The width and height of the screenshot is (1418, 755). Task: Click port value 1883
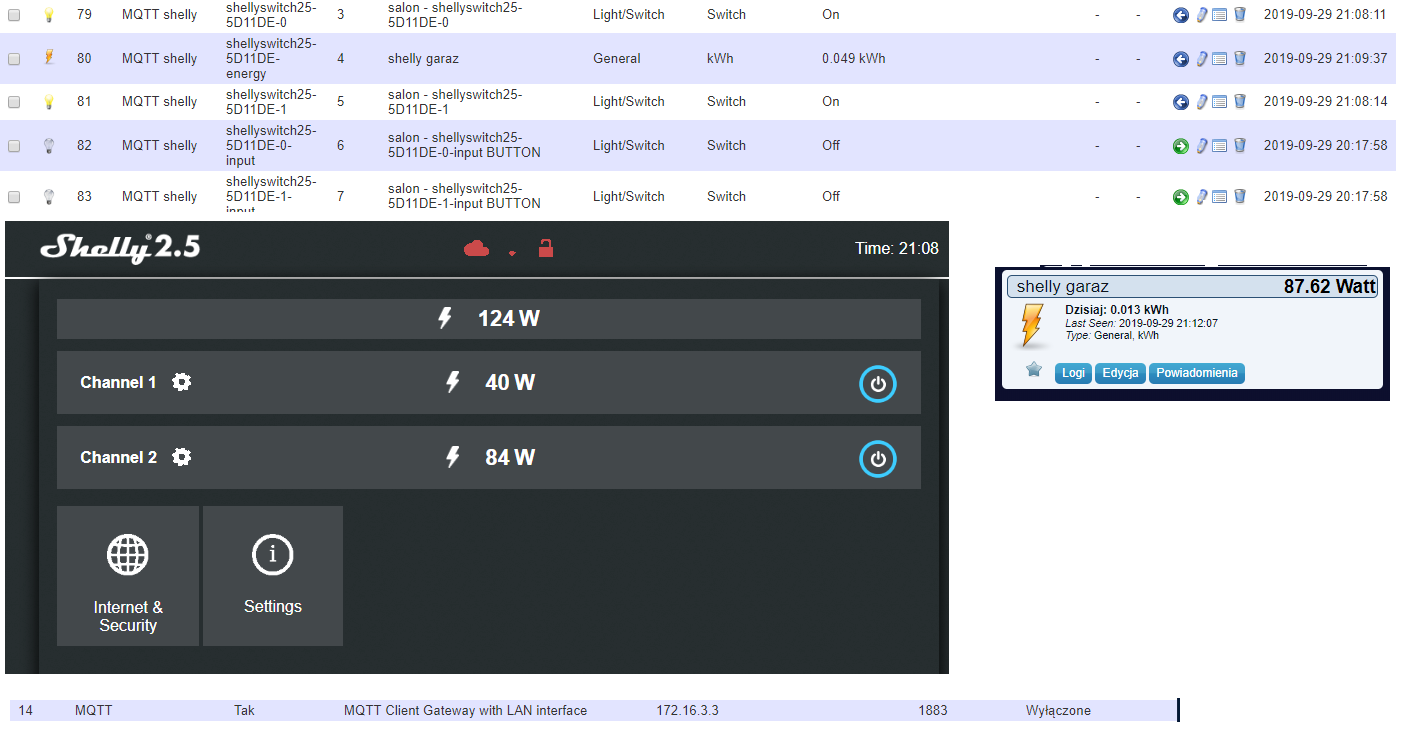933,711
